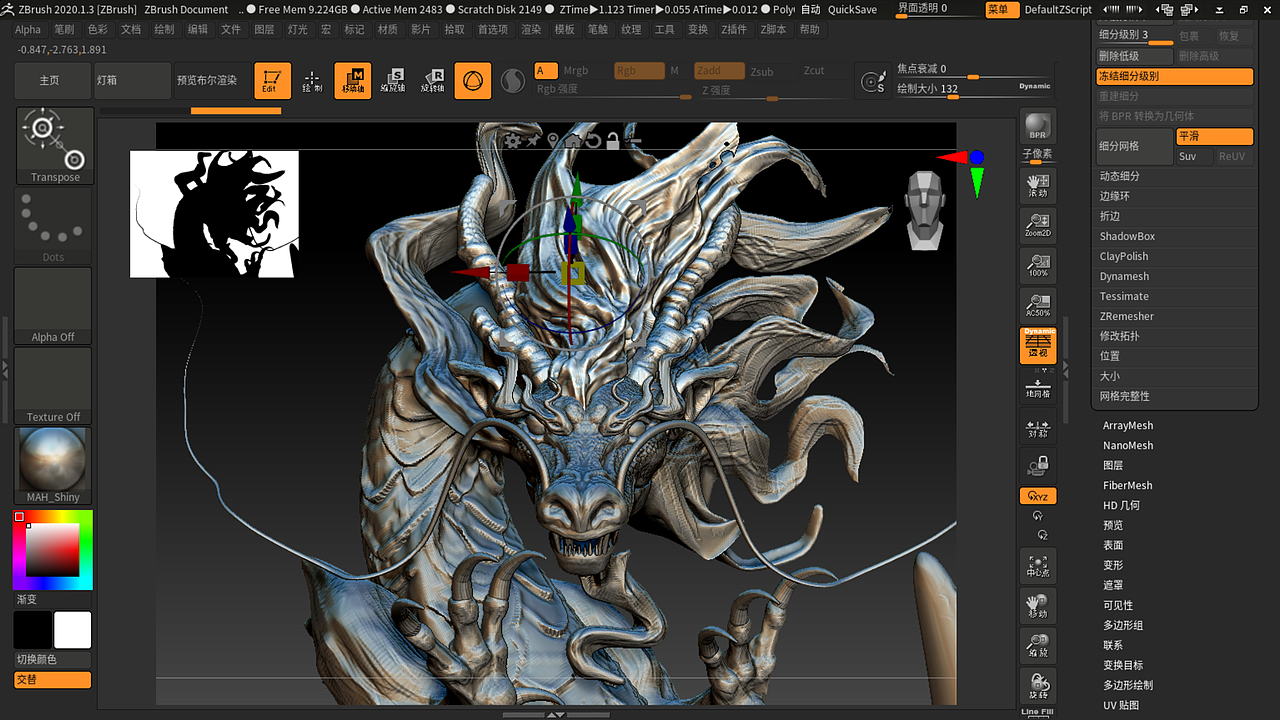Expand the FiberMesh subpalette
Screen dimensions: 1280x720
[1128, 486]
